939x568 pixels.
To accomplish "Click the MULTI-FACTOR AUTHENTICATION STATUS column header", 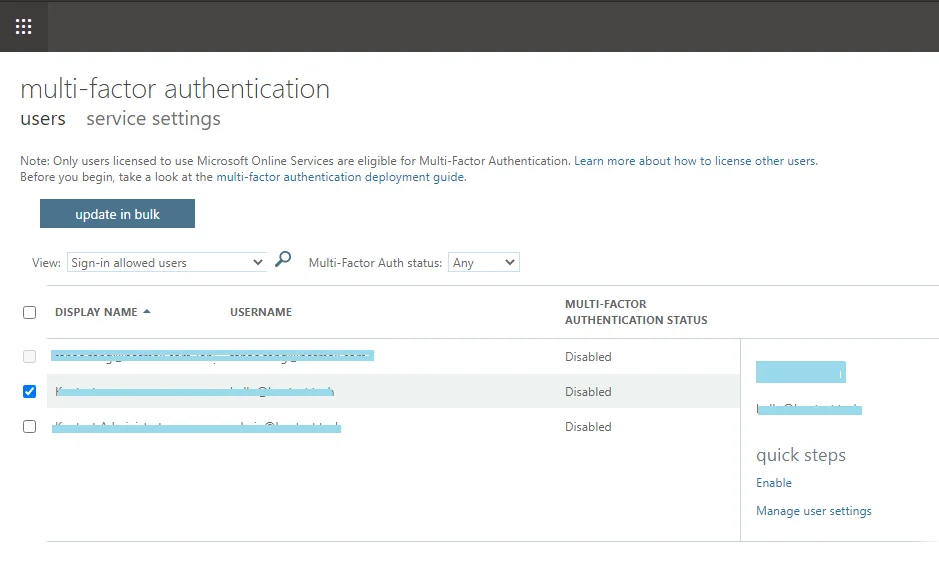I will (x=636, y=312).
